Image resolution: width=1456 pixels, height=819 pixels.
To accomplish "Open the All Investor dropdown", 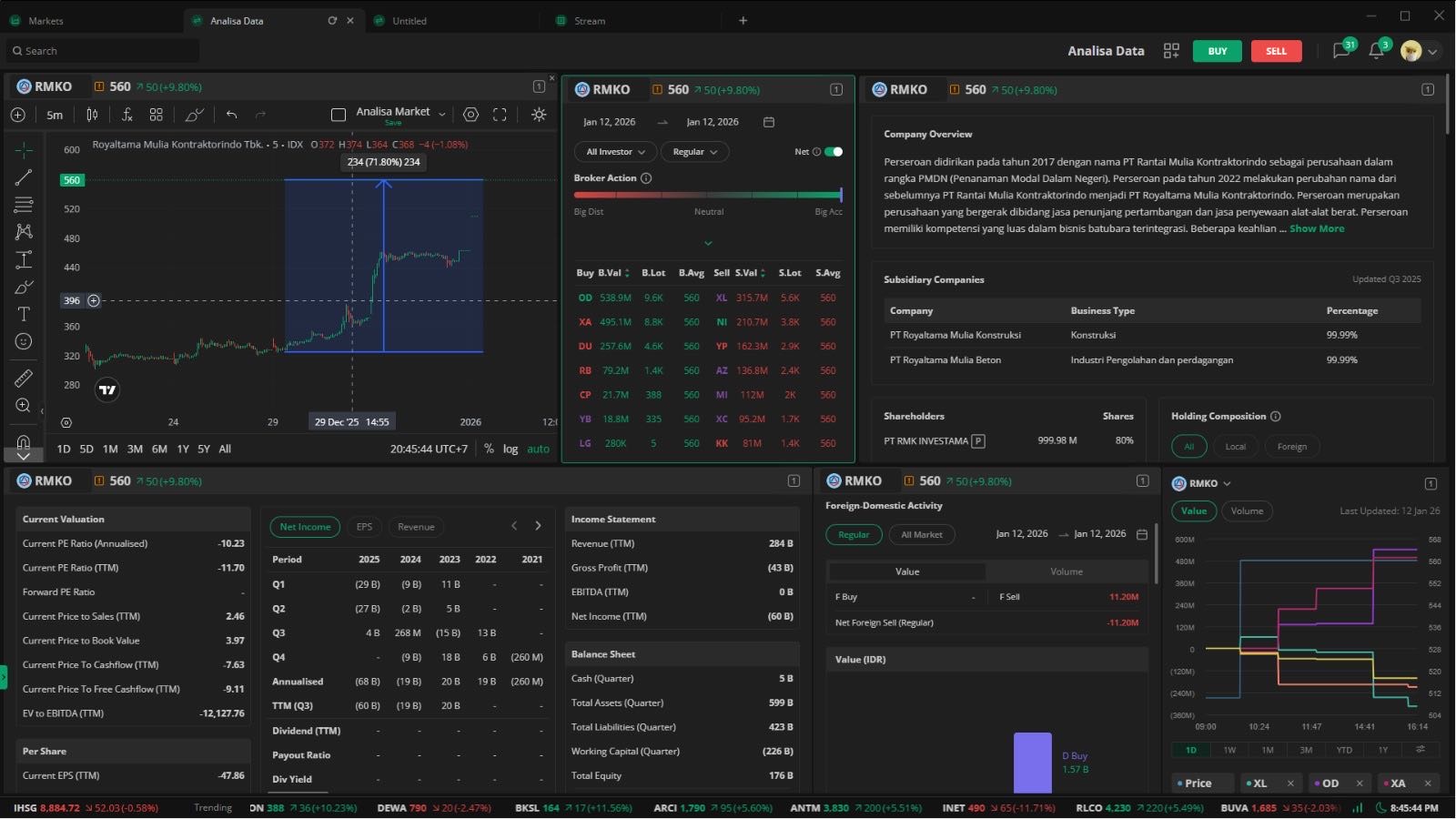I will pyautogui.click(x=615, y=152).
